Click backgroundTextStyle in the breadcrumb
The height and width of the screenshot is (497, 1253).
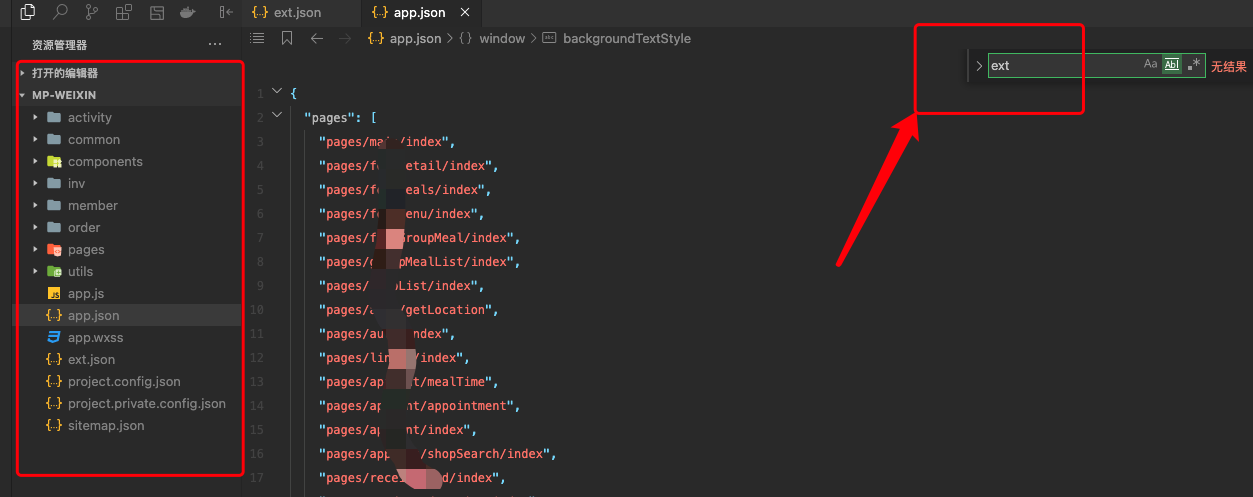627,38
